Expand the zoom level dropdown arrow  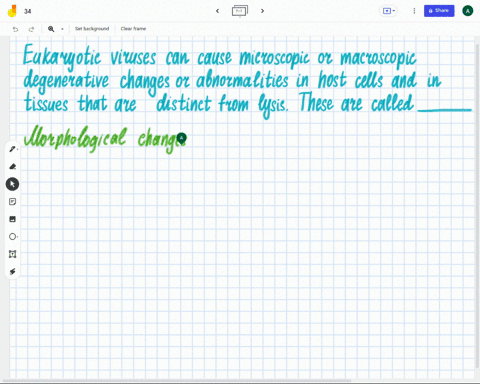click(x=62, y=29)
